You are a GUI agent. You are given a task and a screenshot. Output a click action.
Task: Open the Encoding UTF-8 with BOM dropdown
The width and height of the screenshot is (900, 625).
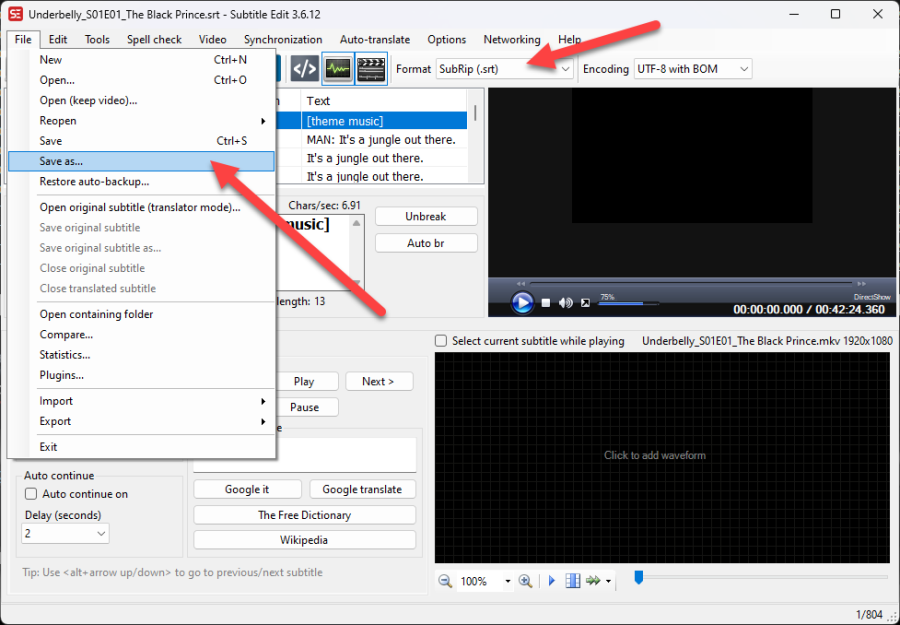(x=743, y=69)
